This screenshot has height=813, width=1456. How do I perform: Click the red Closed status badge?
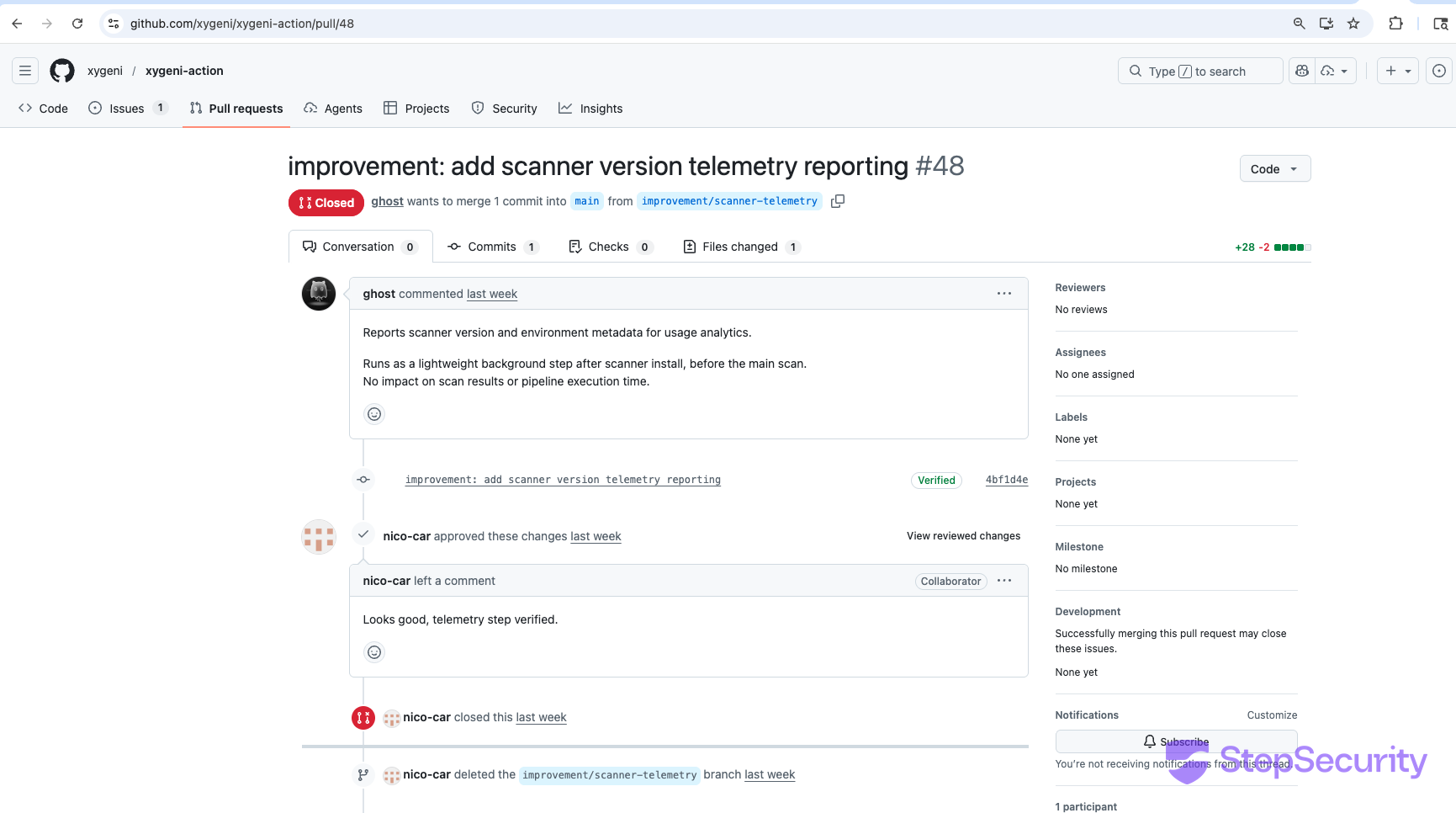point(326,203)
